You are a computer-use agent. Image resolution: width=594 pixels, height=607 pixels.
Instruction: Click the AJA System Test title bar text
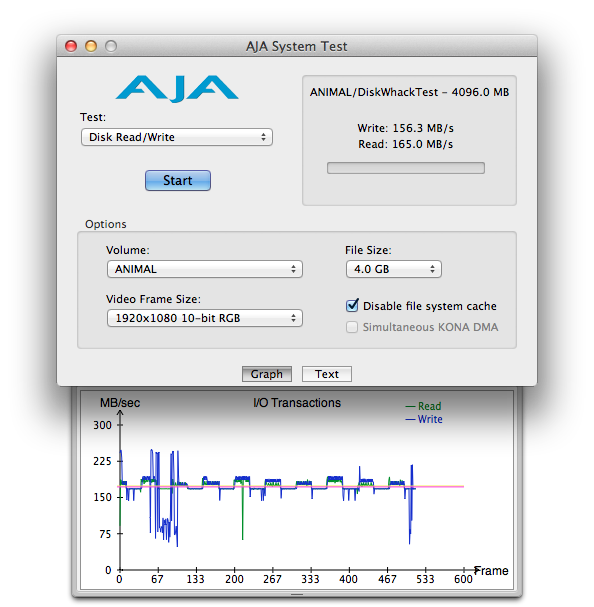tap(297, 46)
